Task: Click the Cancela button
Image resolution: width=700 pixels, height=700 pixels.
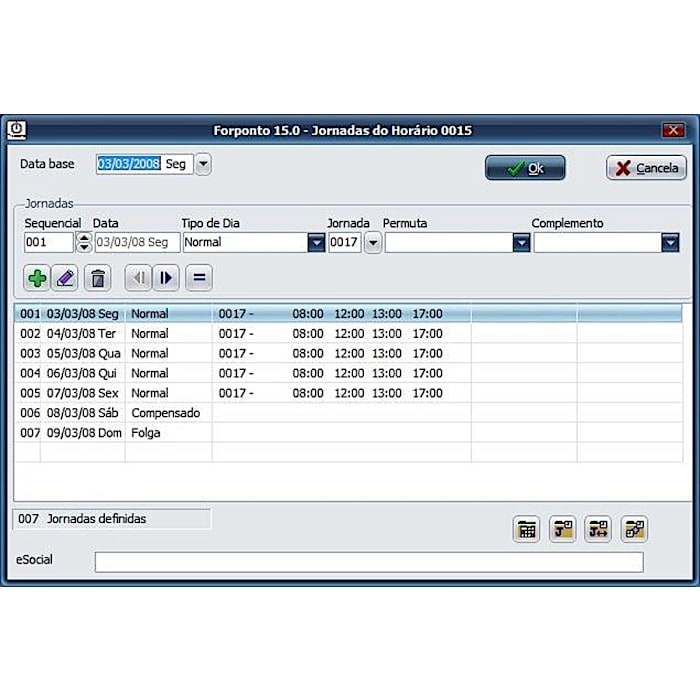Action: pos(646,168)
